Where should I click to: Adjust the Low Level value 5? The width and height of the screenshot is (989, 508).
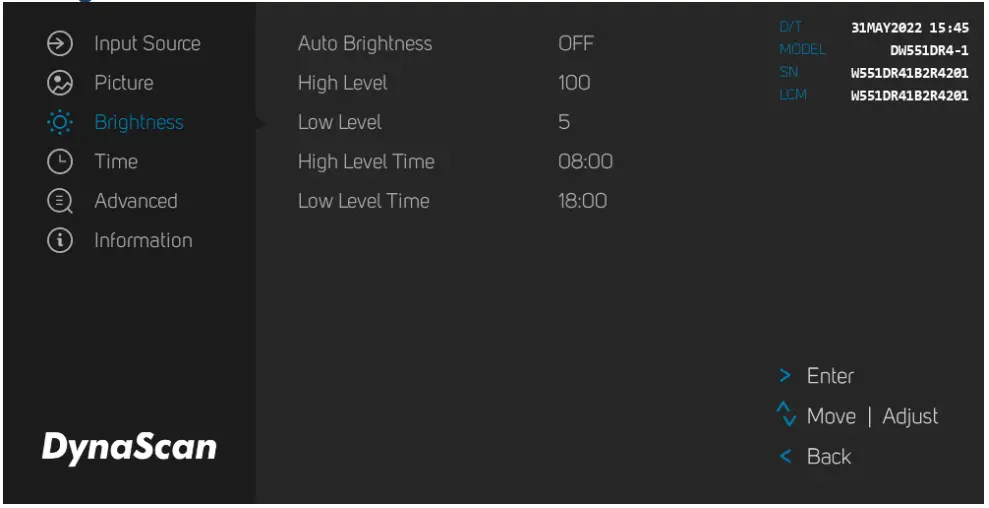[x=564, y=122]
